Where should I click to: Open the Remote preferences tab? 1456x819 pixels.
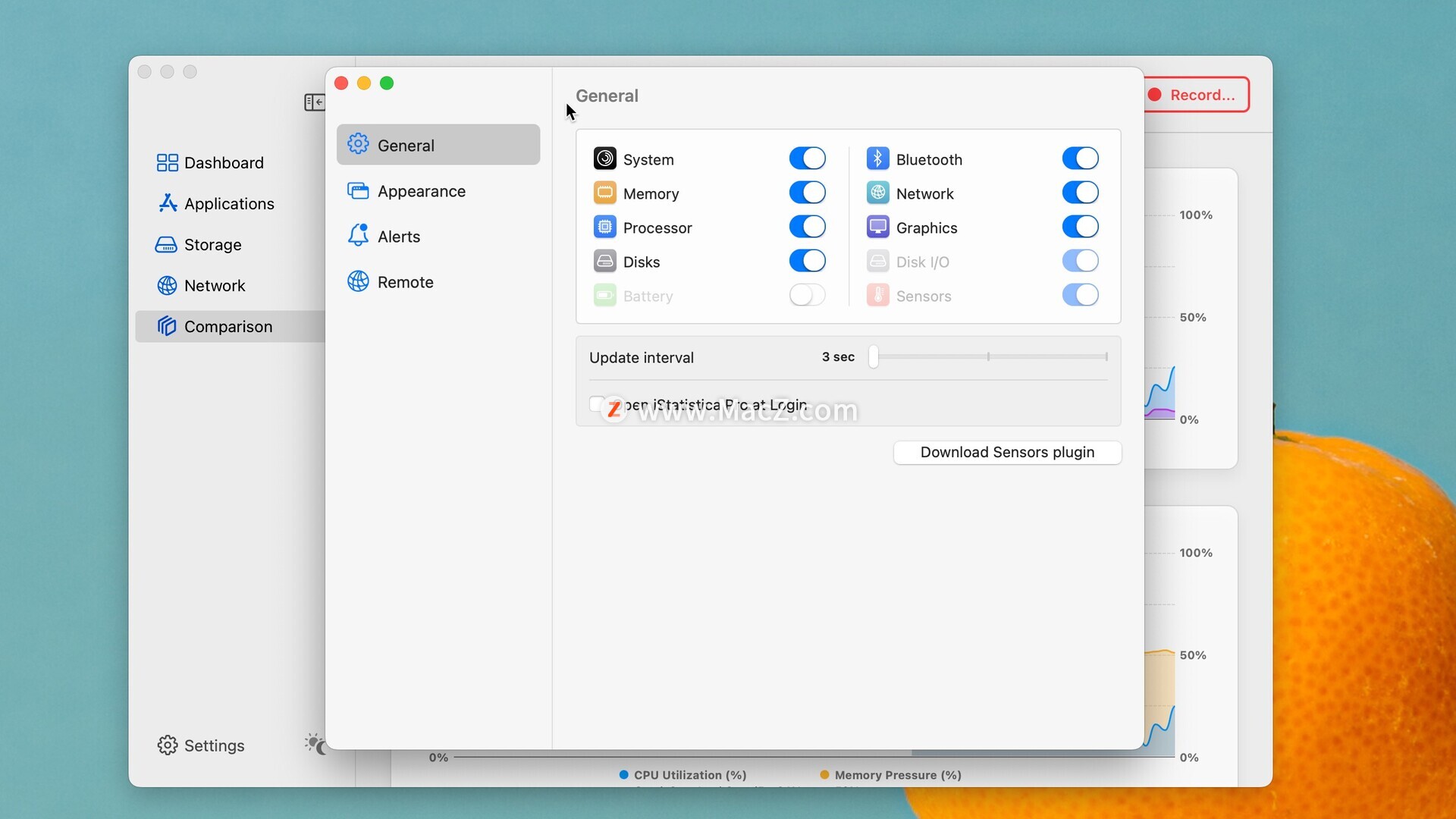point(438,282)
